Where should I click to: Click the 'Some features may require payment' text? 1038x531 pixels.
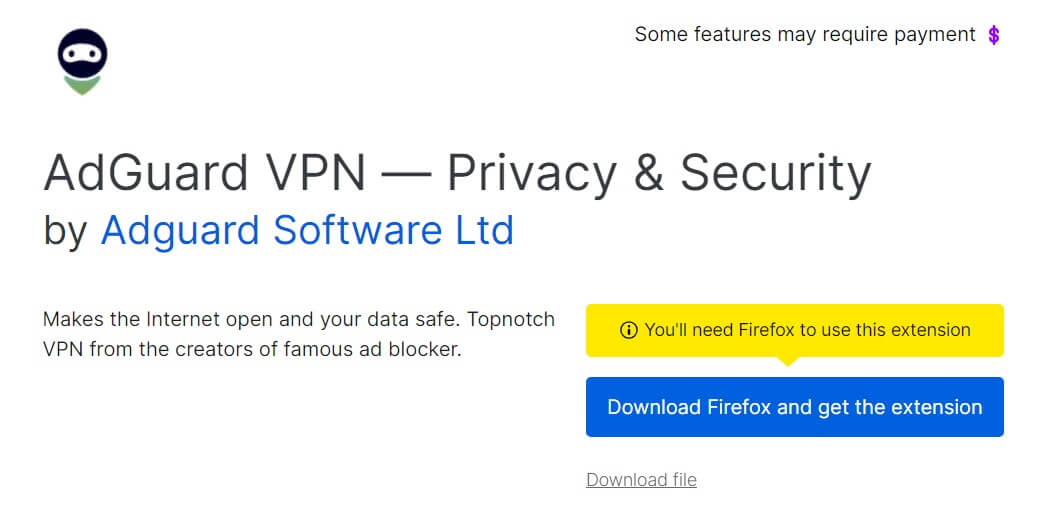tap(805, 35)
